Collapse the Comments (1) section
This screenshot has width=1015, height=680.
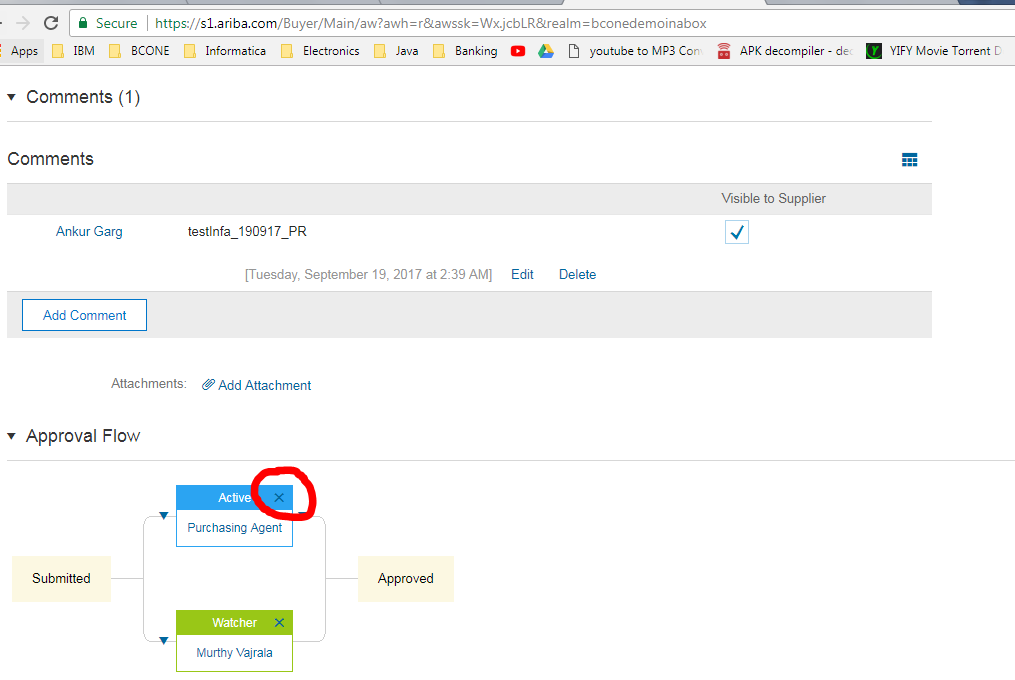click(x=11, y=97)
